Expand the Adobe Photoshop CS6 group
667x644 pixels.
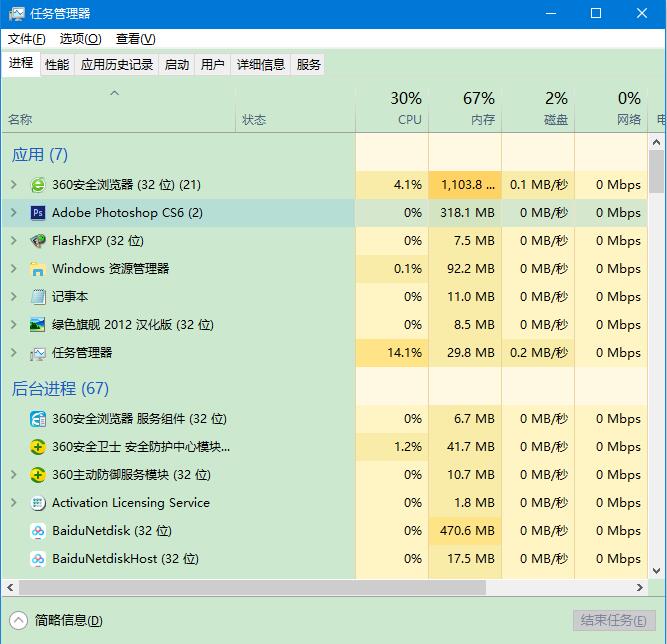14,213
